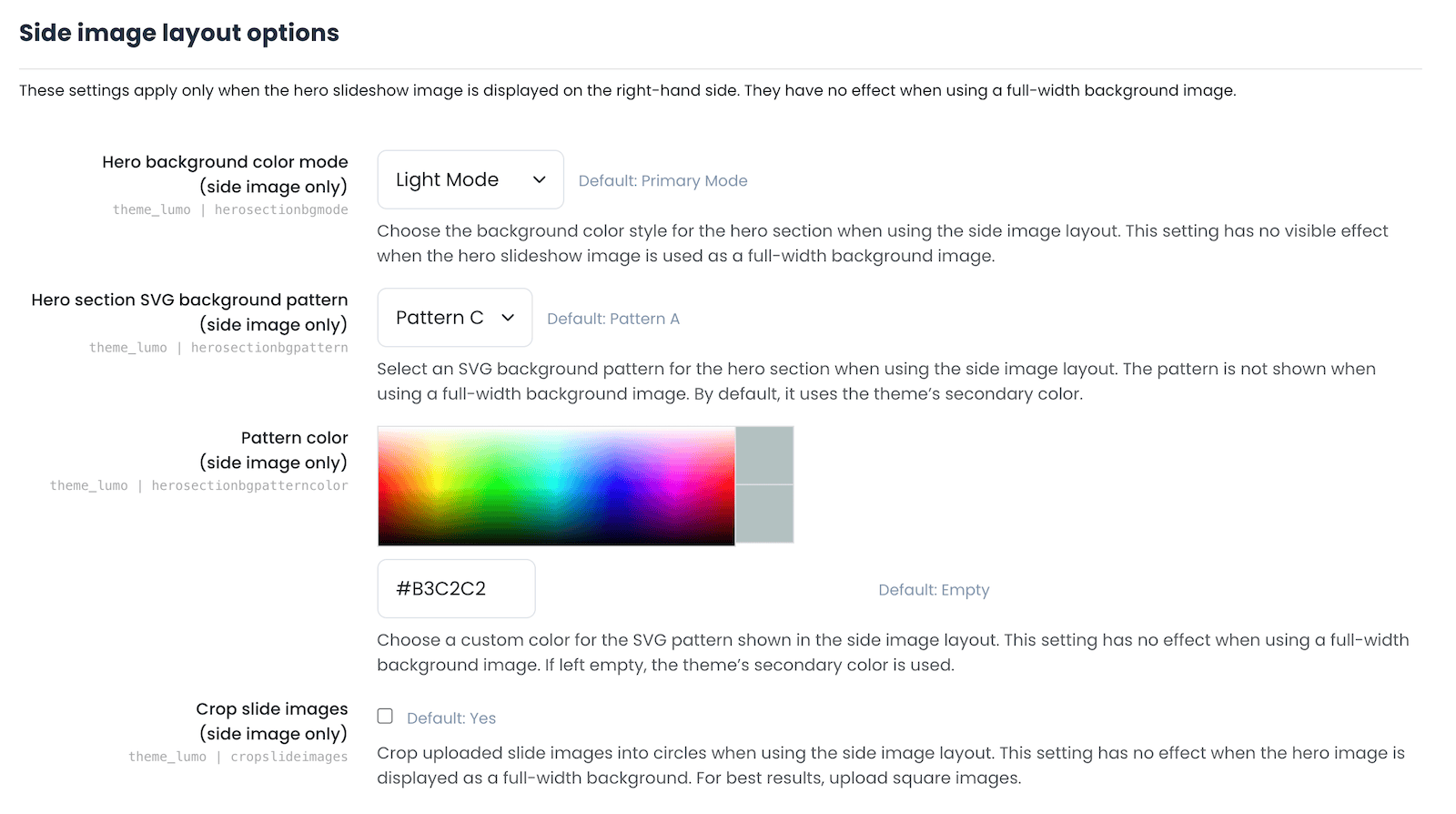Select the lower gray swatch beside gradient
This screenshot has width=1456, height=814.
764,515
